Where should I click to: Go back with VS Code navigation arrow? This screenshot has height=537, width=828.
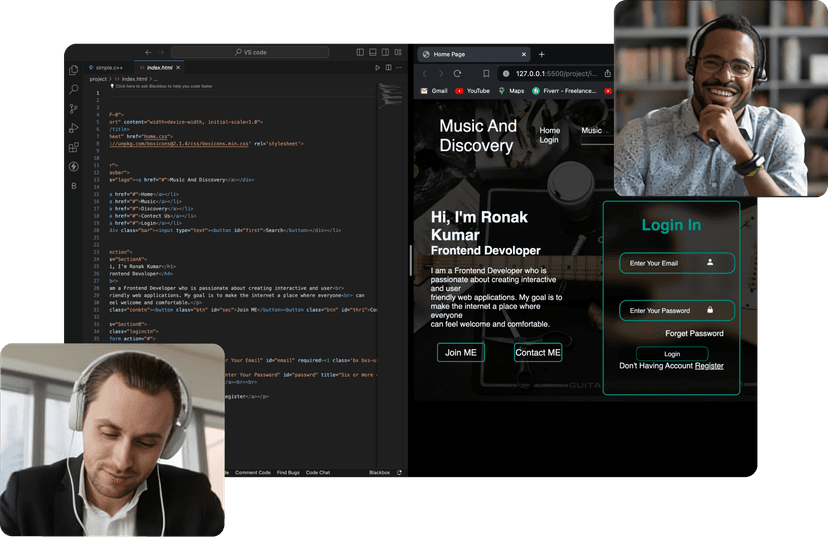(148, 52)
